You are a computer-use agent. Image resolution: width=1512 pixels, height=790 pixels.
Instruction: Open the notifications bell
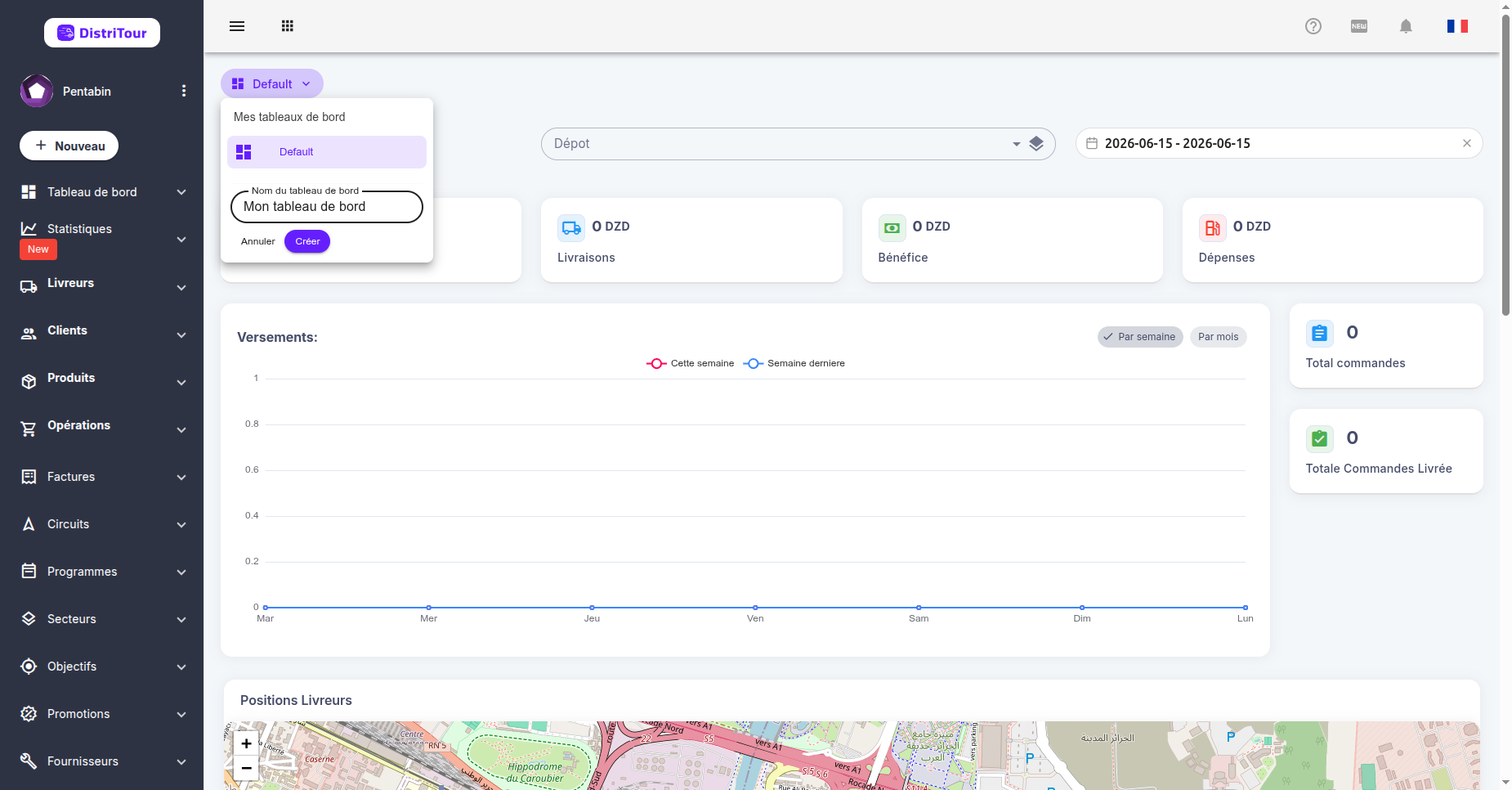[x=1406, y=26]
